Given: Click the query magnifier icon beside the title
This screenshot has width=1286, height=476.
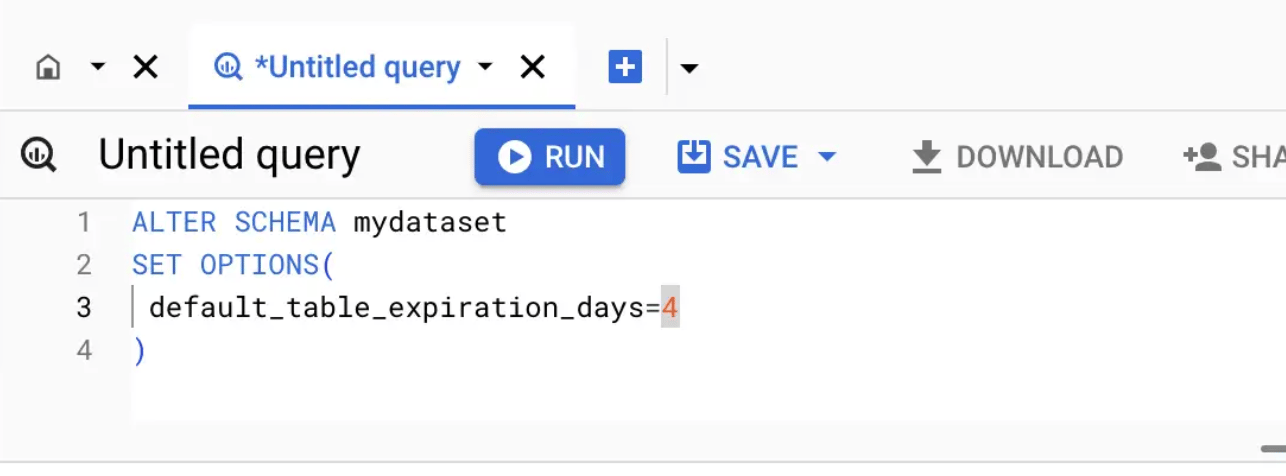Looking at the screenshot, I should coord(39,156).
